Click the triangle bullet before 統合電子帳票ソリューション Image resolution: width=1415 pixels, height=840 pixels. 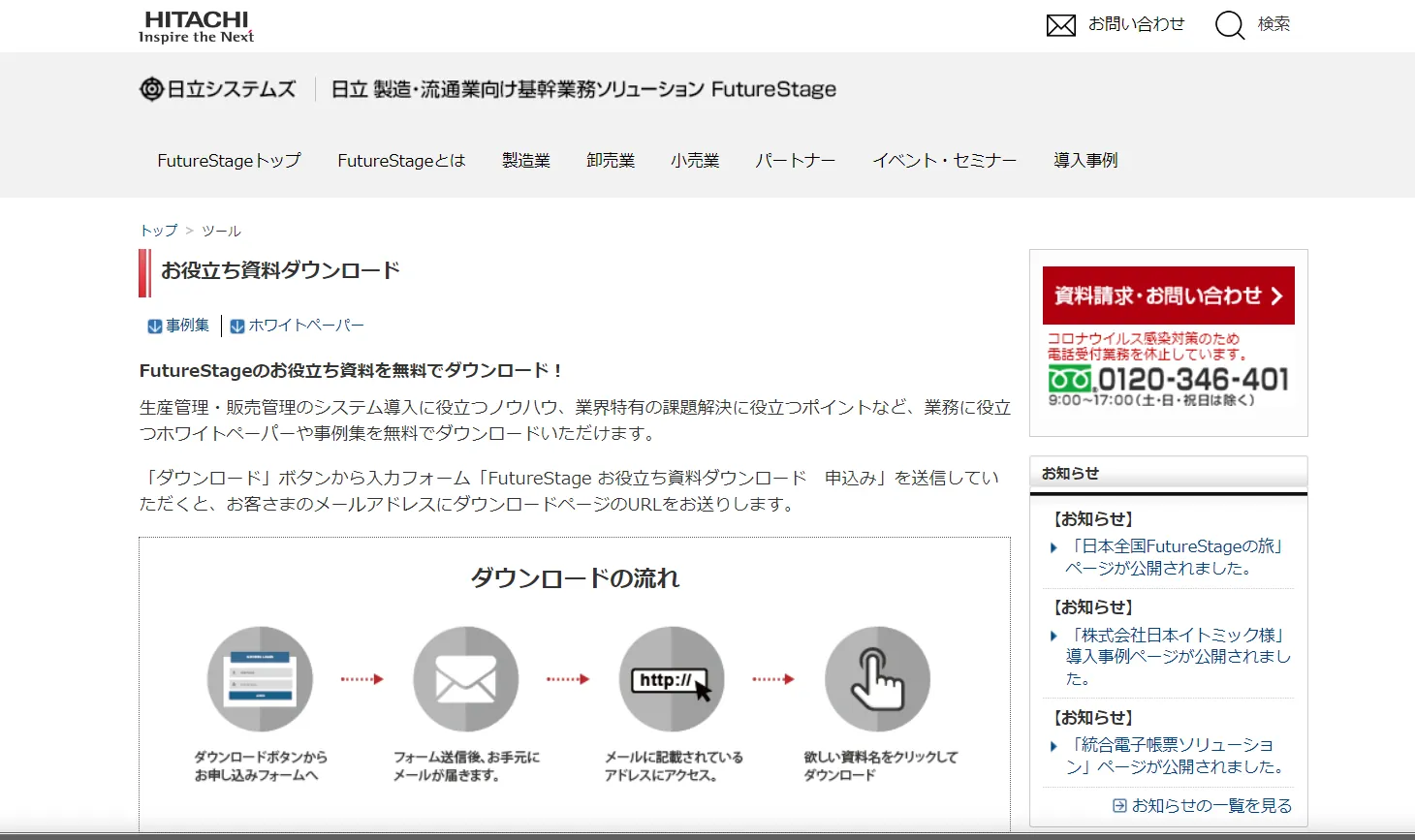tap(1053, 746)
